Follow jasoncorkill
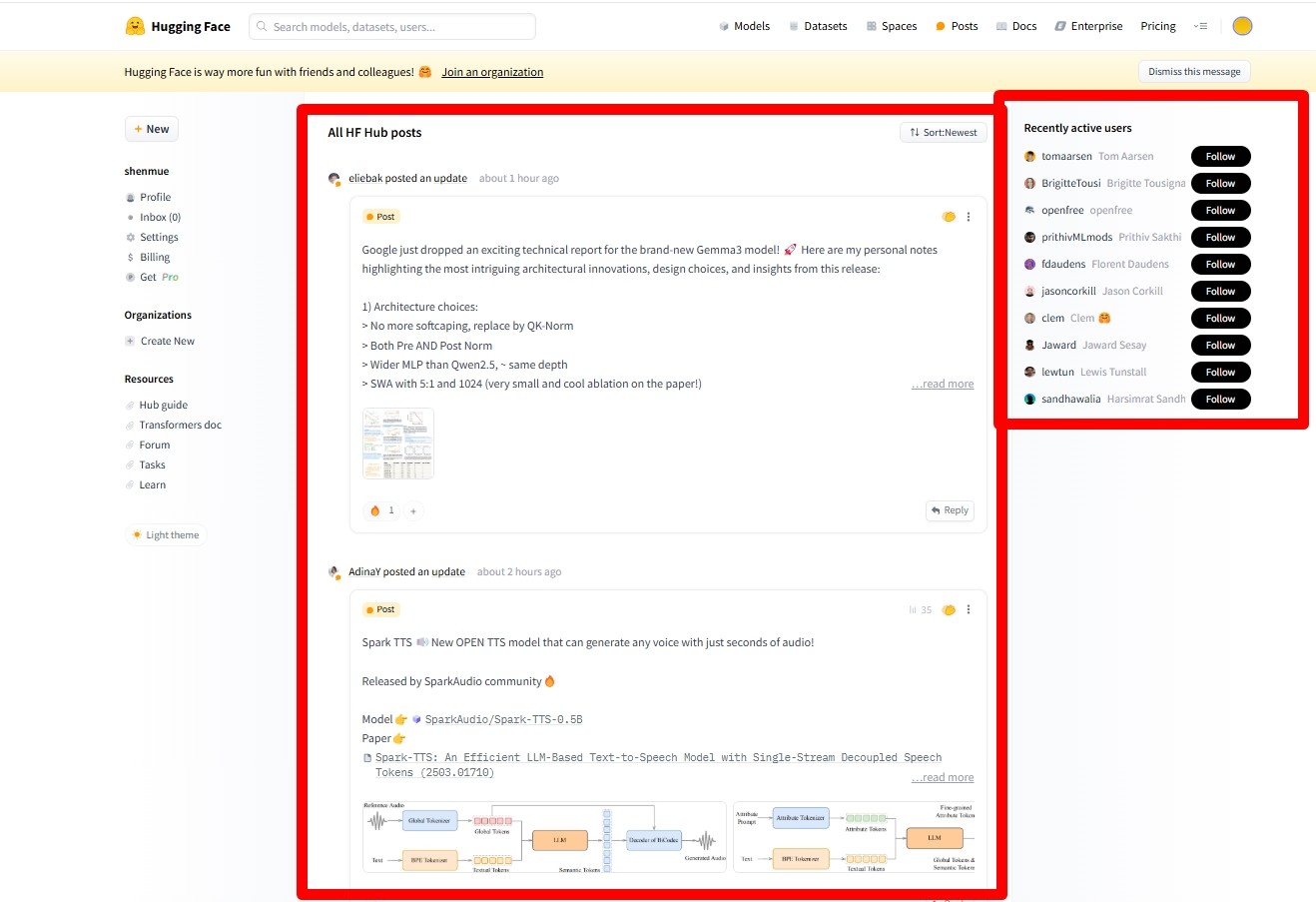Screen dimensions: 1316x902 click(x=1220, y=292)
